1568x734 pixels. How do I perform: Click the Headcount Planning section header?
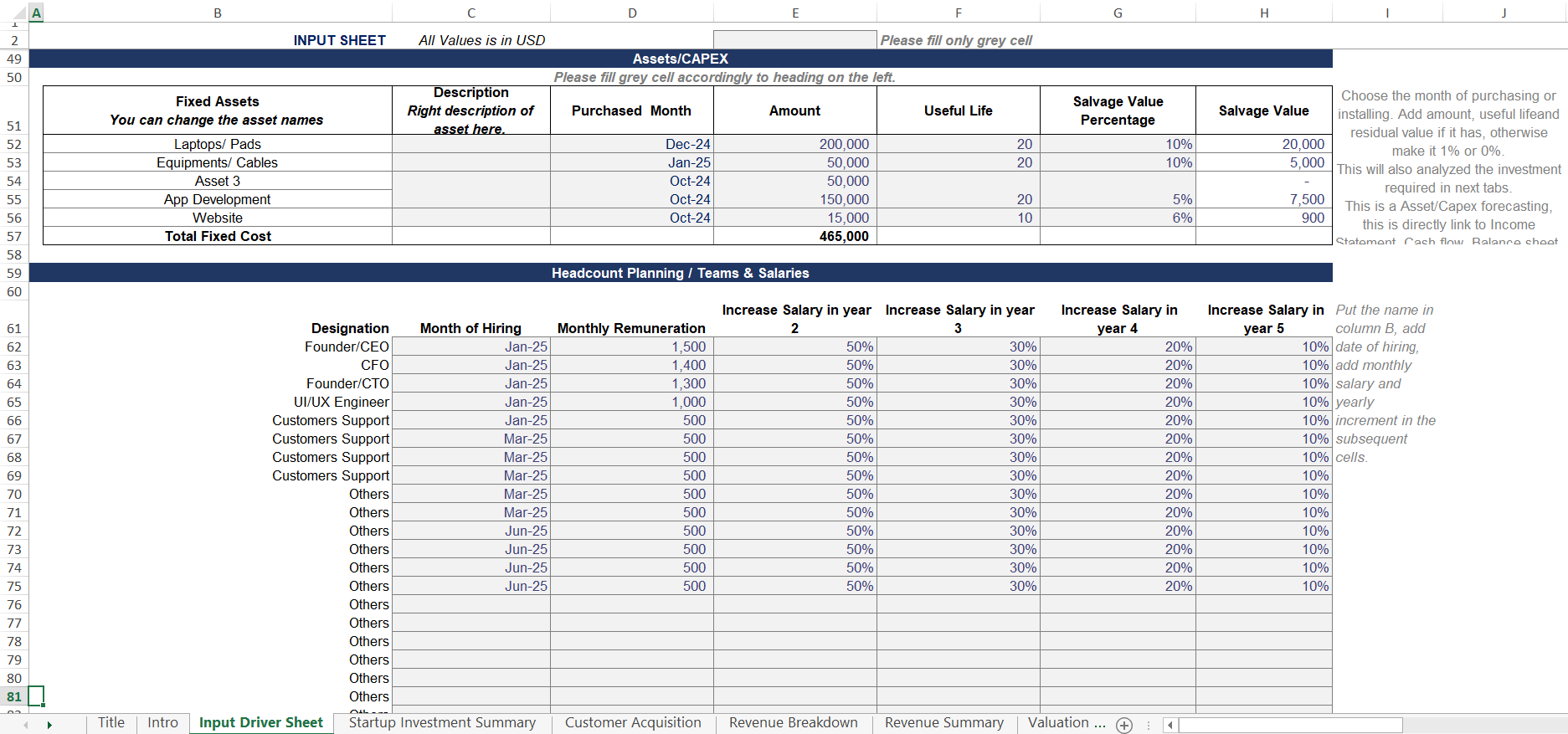coord(681,273)
